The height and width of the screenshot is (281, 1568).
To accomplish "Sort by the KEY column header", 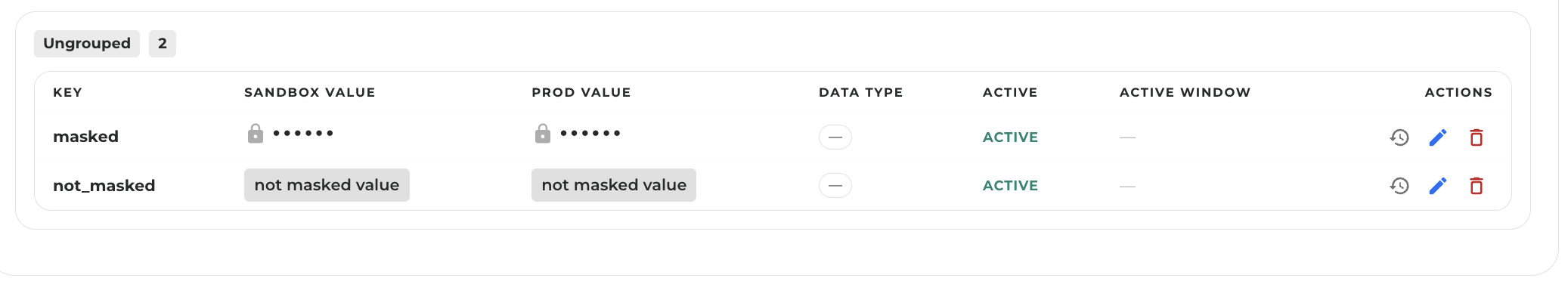I will [67, 92].
